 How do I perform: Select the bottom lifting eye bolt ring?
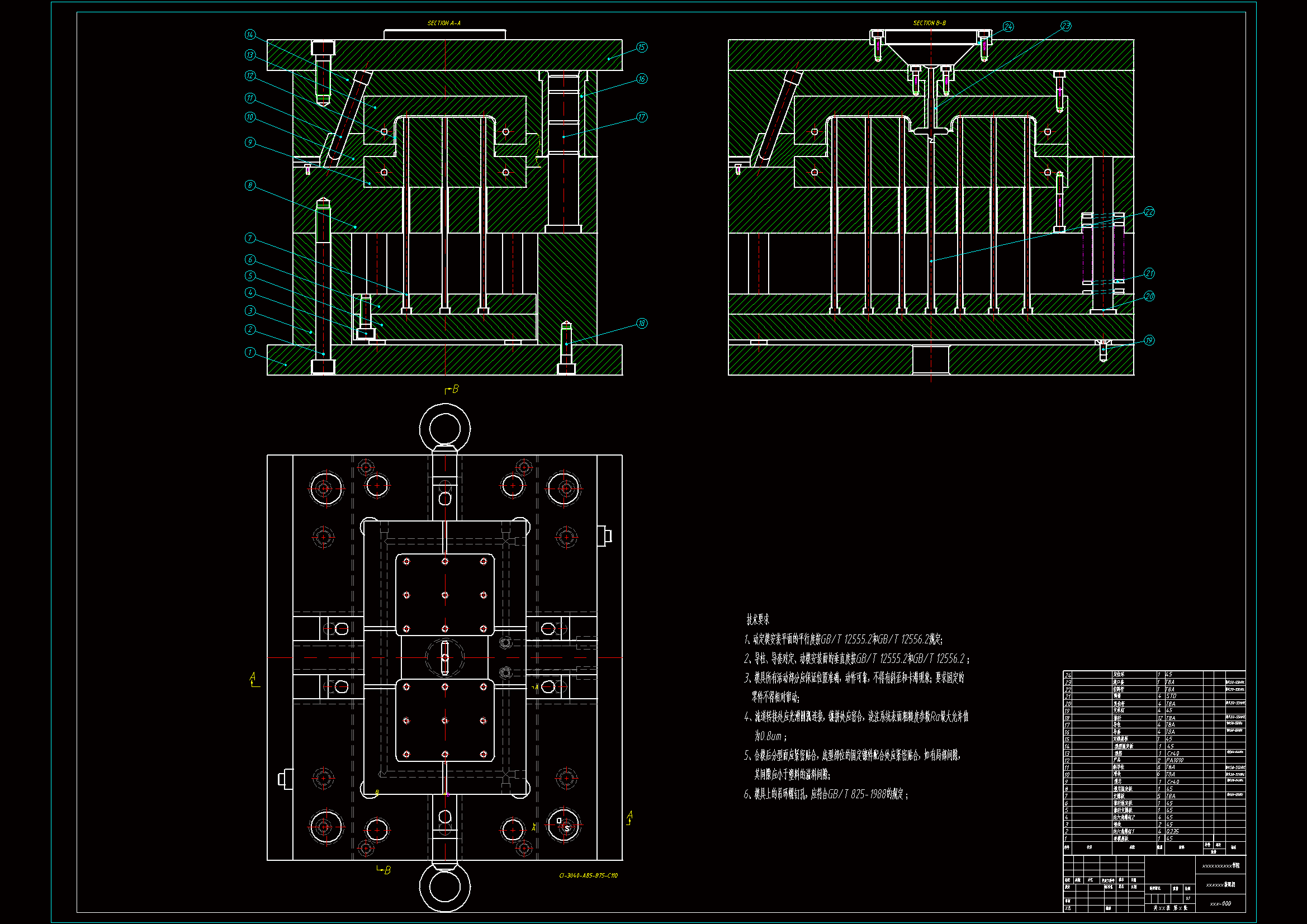click(x=444, y=887)
